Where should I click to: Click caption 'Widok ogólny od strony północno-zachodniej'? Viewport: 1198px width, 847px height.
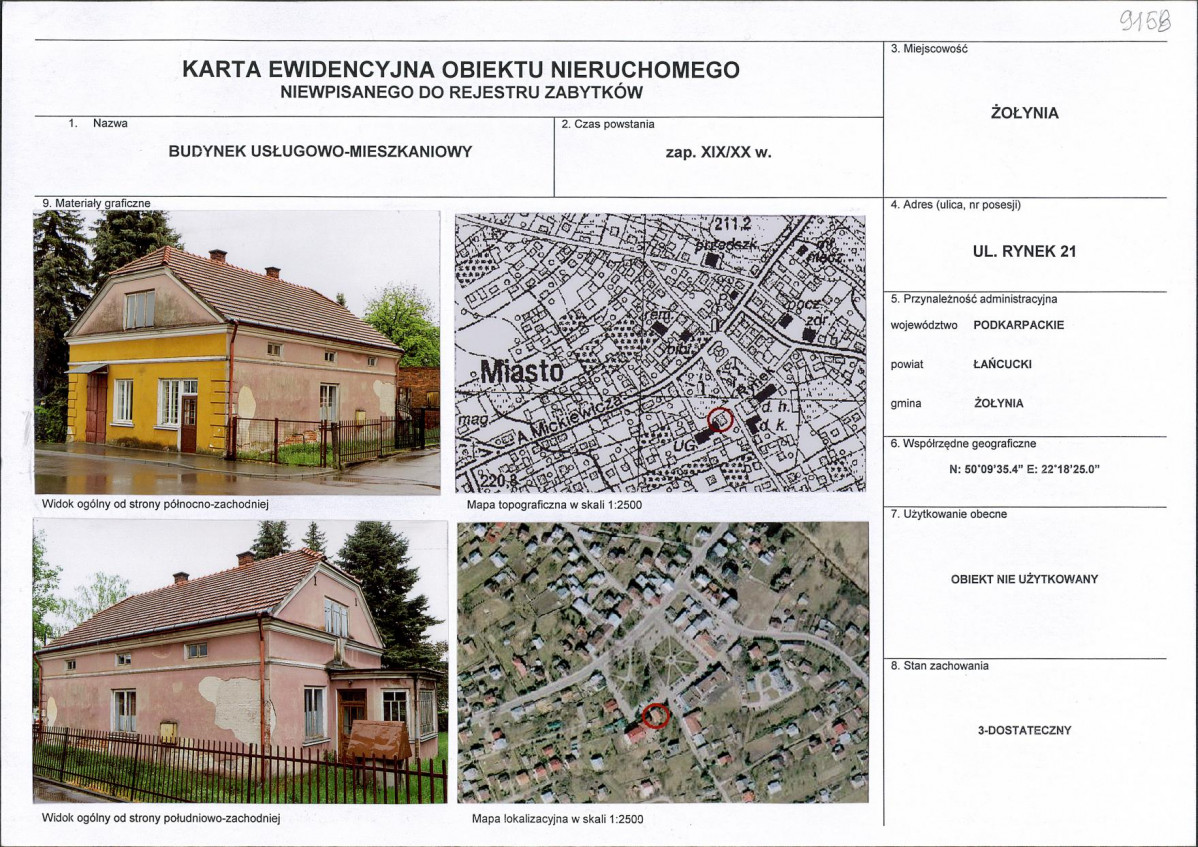(x=155, y=505)
